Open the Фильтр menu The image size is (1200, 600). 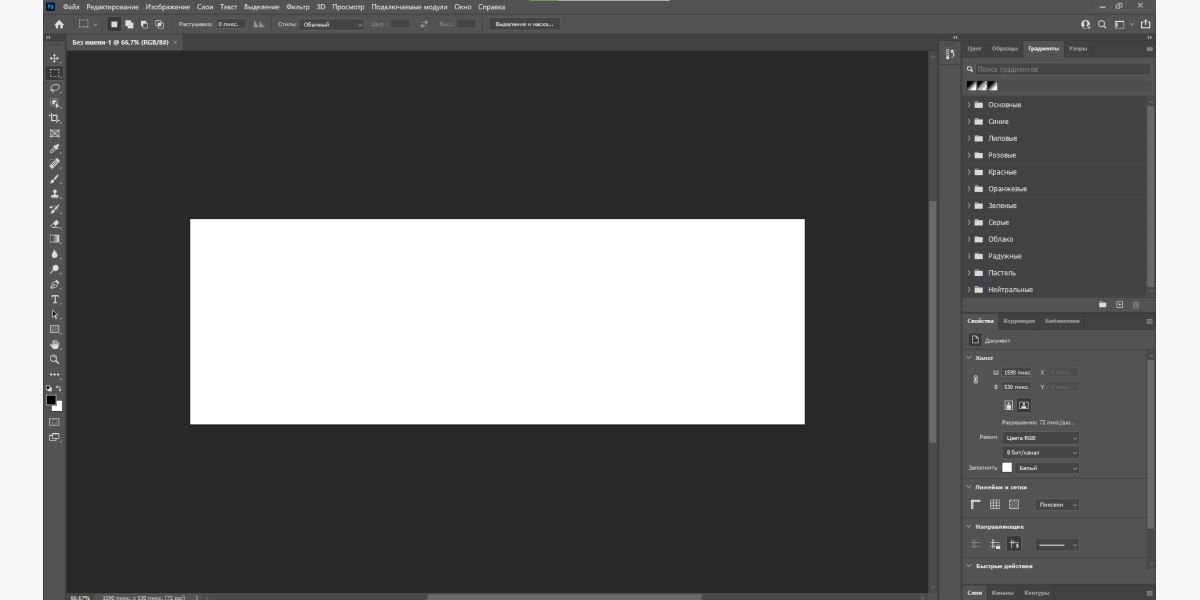pyautogui.click(x=298, y=7)
